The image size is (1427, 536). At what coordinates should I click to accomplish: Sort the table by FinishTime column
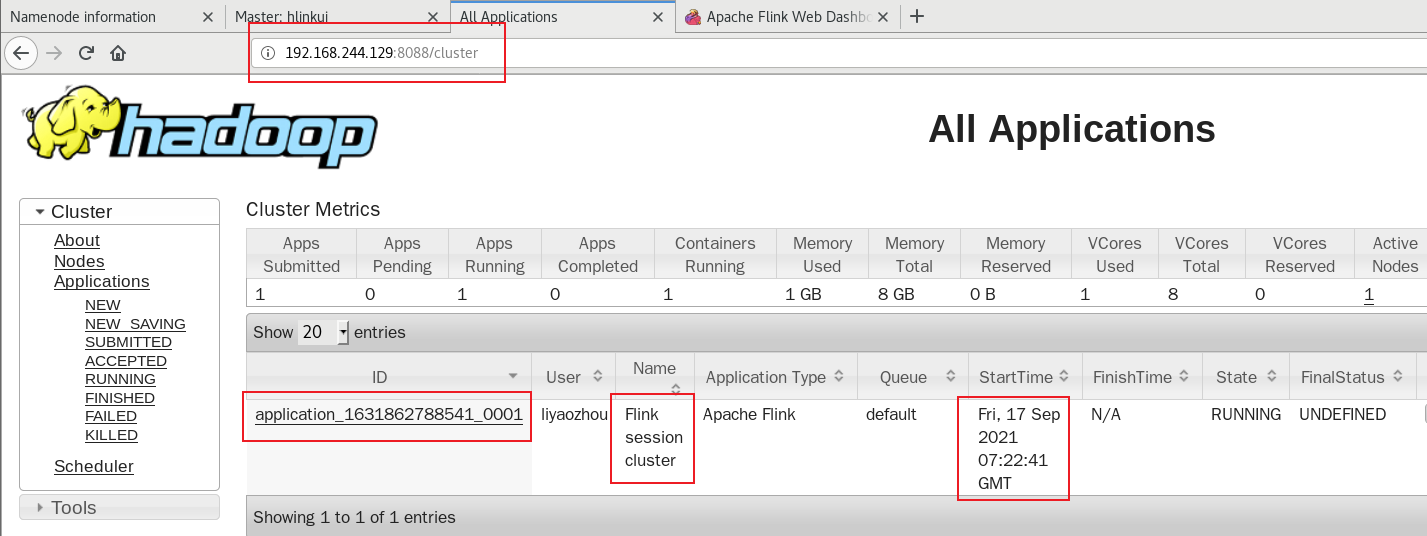[x=1142, y=377]
